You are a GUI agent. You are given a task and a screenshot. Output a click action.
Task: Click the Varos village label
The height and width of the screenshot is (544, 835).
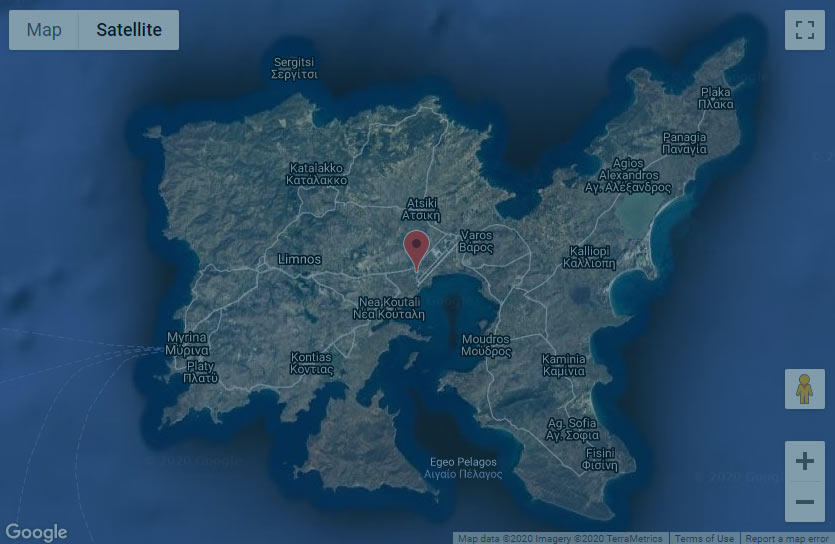(476, 241)
